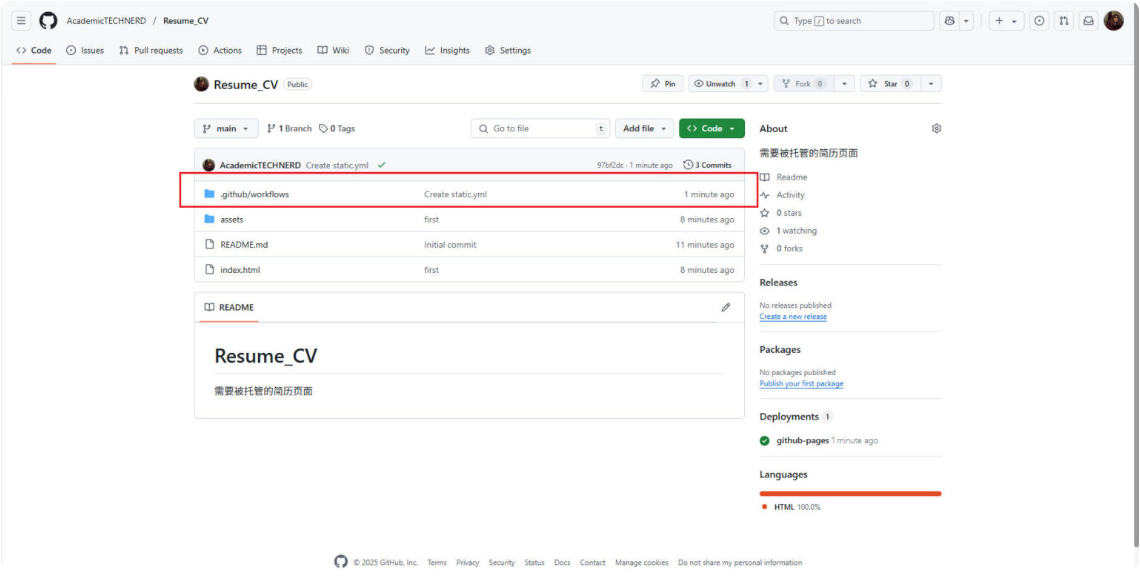
Task: Focus the Type / to search field
Action: 854,21
